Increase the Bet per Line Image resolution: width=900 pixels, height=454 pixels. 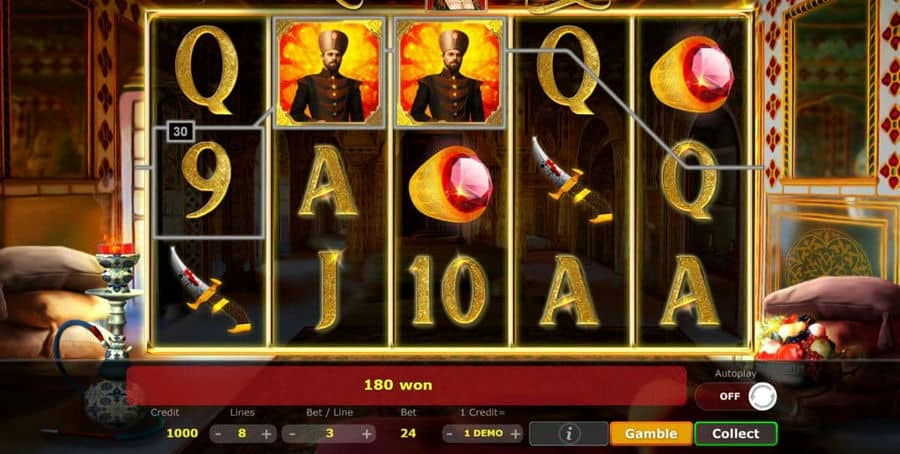pos(367,433)
